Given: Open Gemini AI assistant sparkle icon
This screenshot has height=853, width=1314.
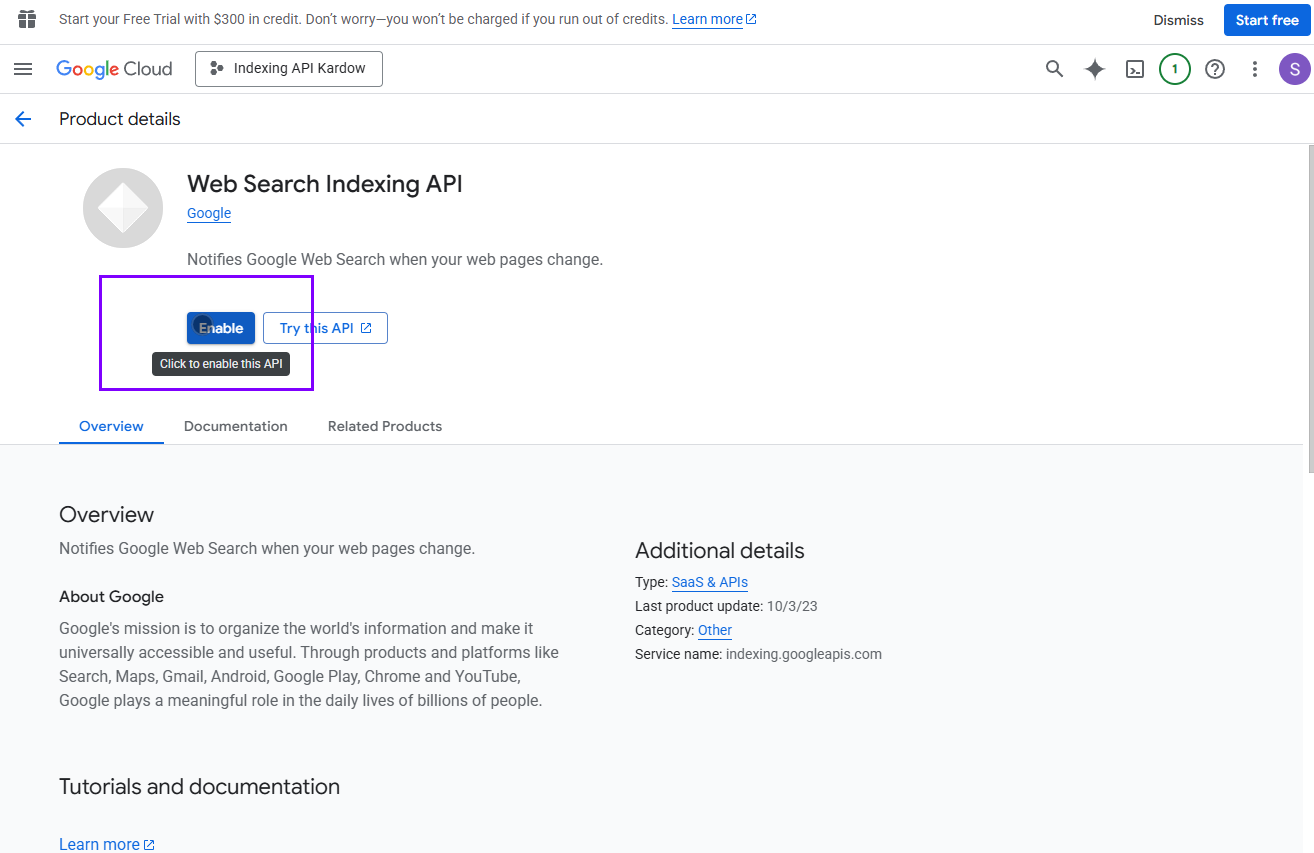Looking at the screenshot, I should [1095, 69].
